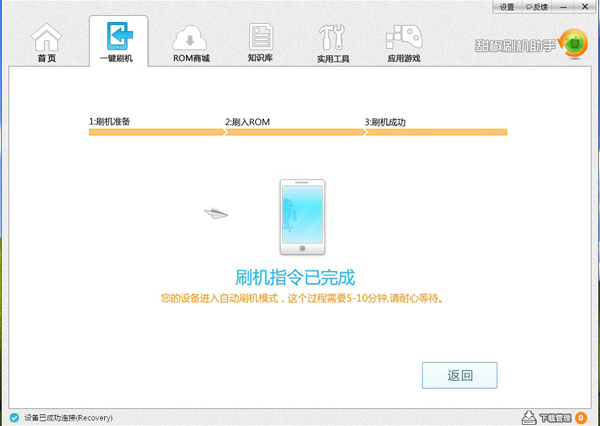This screenshot has height=426, width=600.
Task: Click the 2:刷入ROM step label
Action: [247, 122]
